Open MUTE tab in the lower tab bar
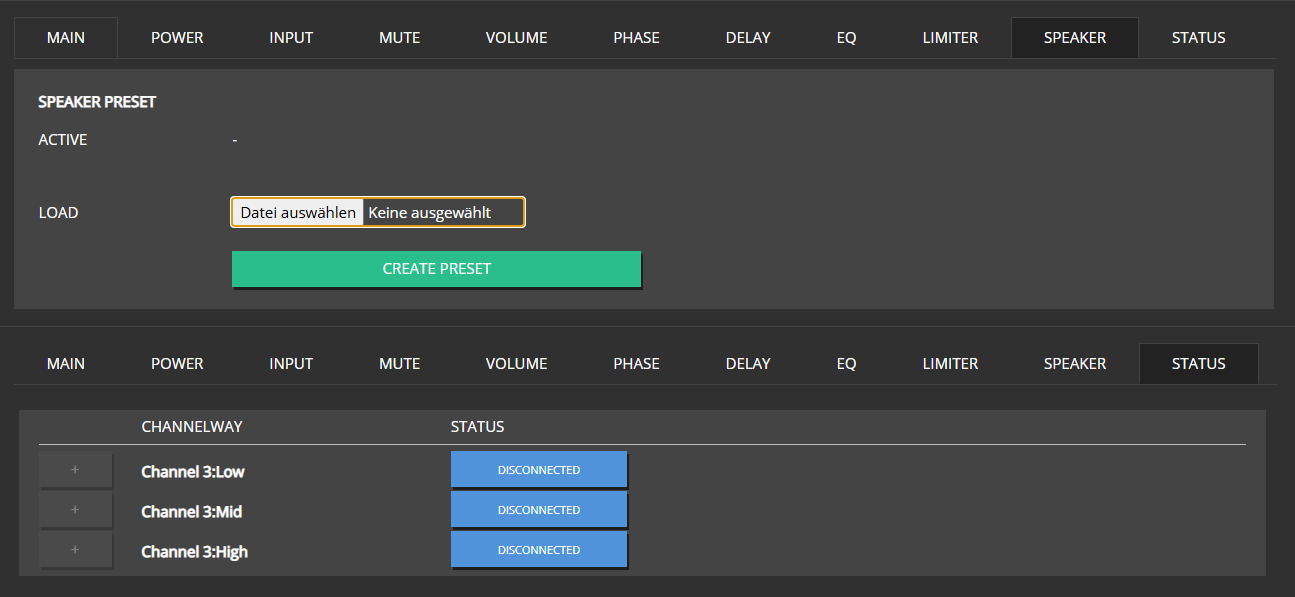The image size is (1295, 597). (x=399, y=364)
